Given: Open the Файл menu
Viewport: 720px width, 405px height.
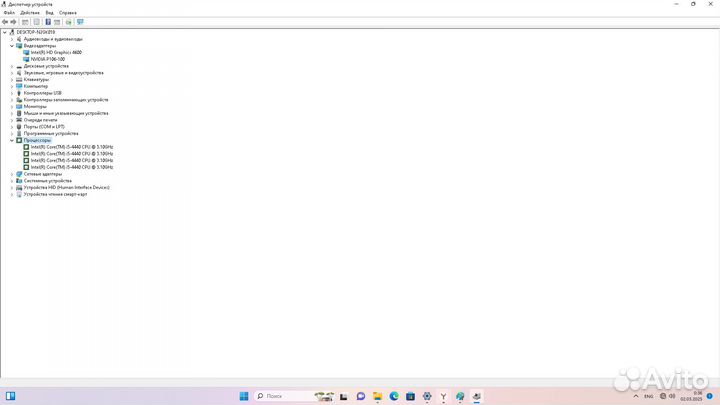Looking at the screenshot, I should click(8, 12).
